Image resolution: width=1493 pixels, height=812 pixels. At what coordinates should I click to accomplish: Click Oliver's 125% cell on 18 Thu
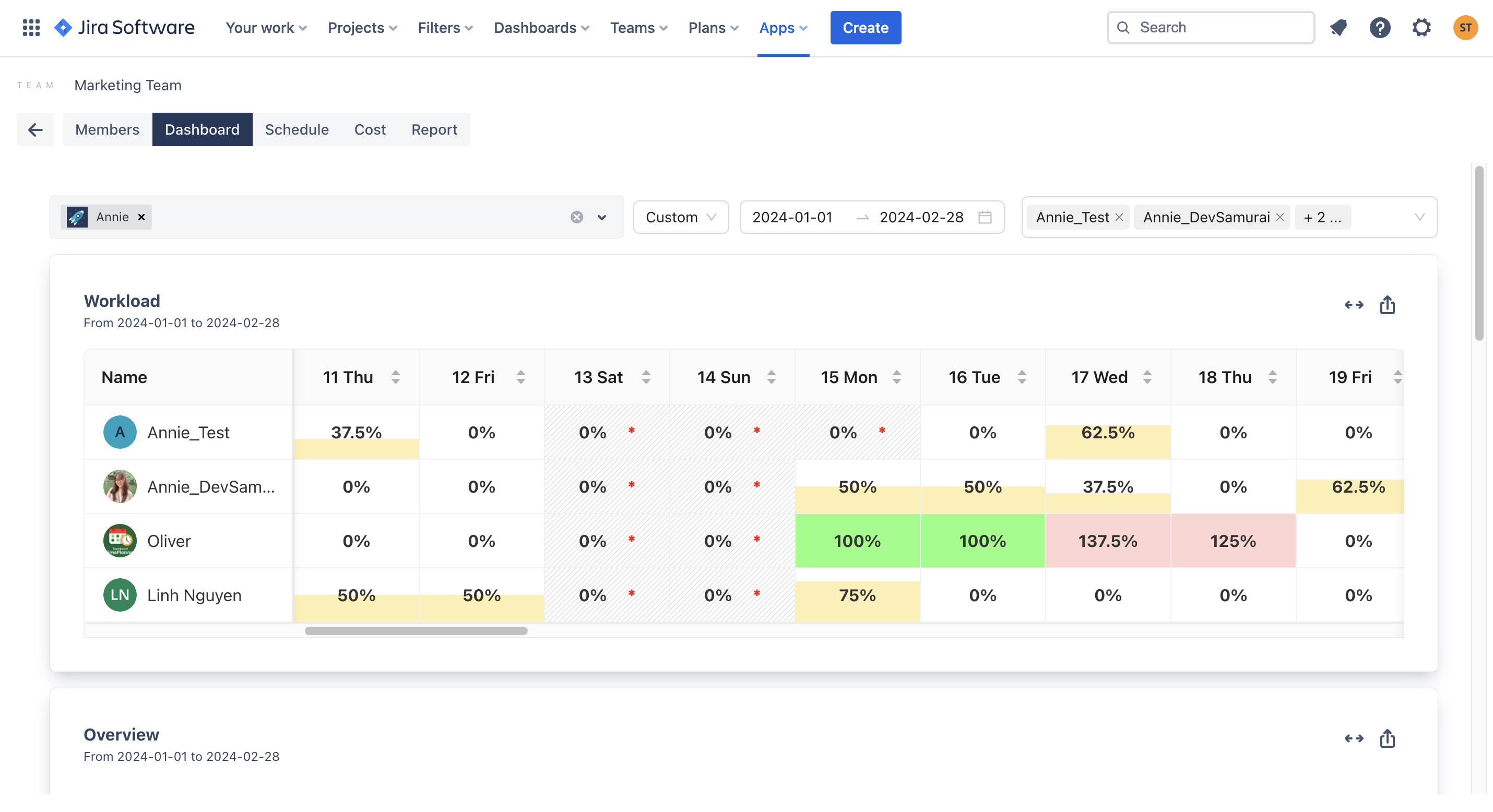tap(1233, 541)
